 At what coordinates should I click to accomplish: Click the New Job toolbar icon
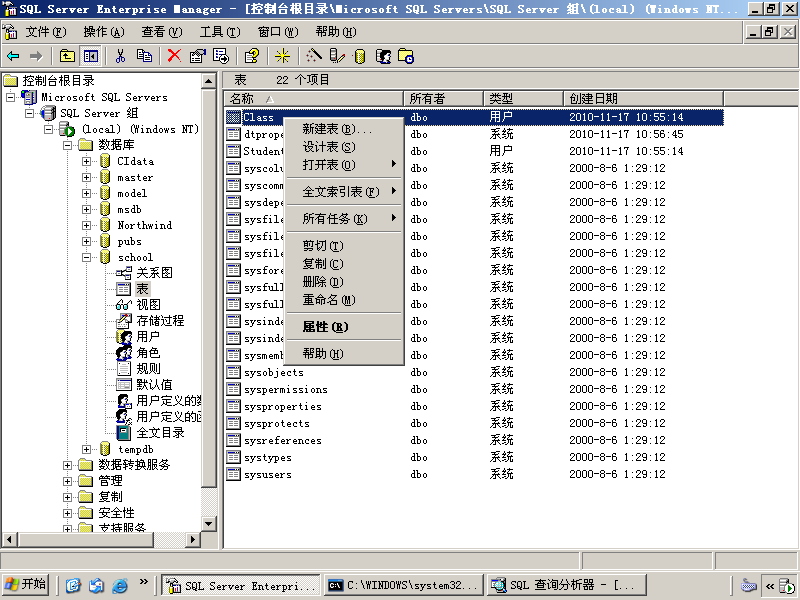coord(406,56)
